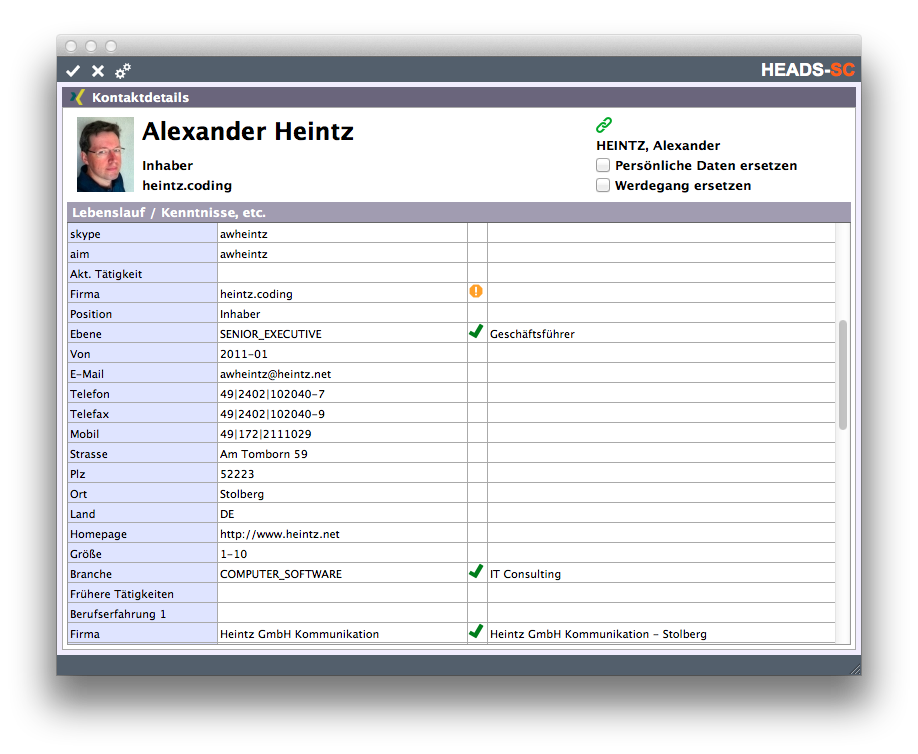Image resolution: width=918 pixels, height=754 pixels.
Task: Click the checkmark confirm icon in toolbar
Action: coord(73,71)
